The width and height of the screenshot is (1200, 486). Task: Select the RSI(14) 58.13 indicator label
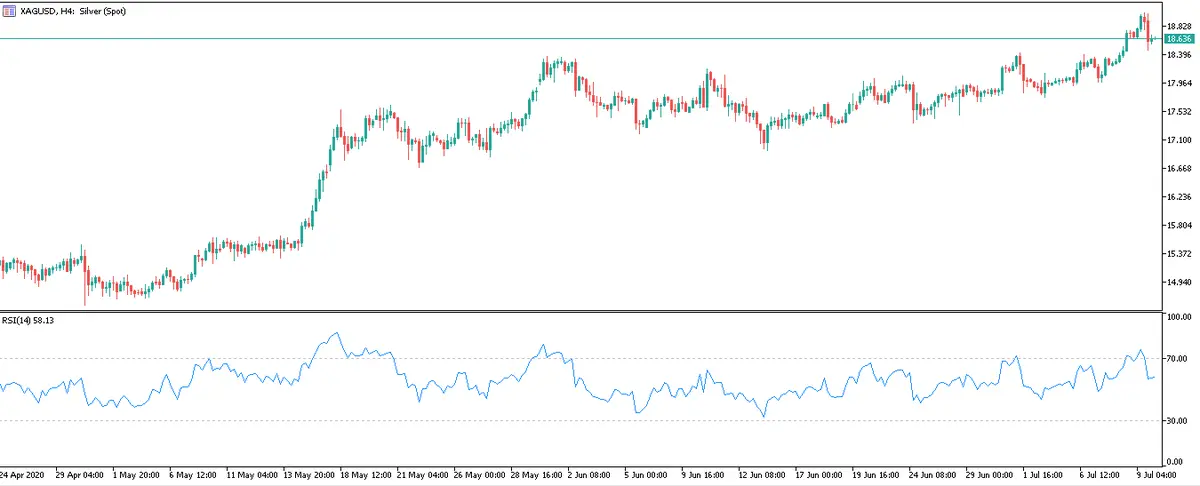click(27, 320)
